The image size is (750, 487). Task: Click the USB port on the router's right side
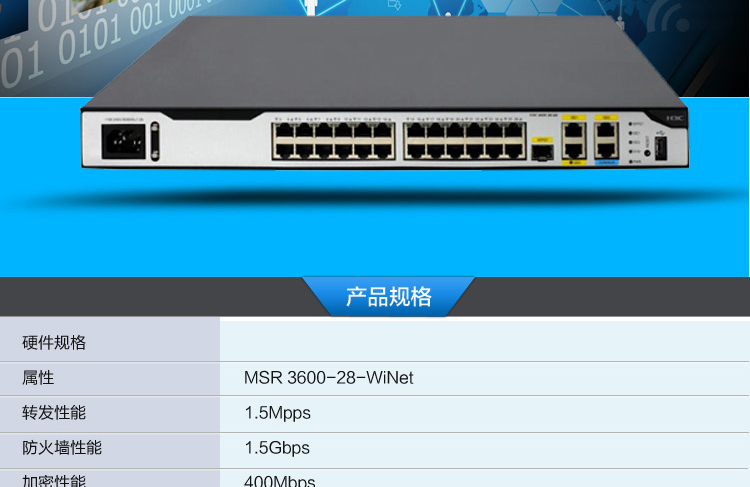pos(661,148)
